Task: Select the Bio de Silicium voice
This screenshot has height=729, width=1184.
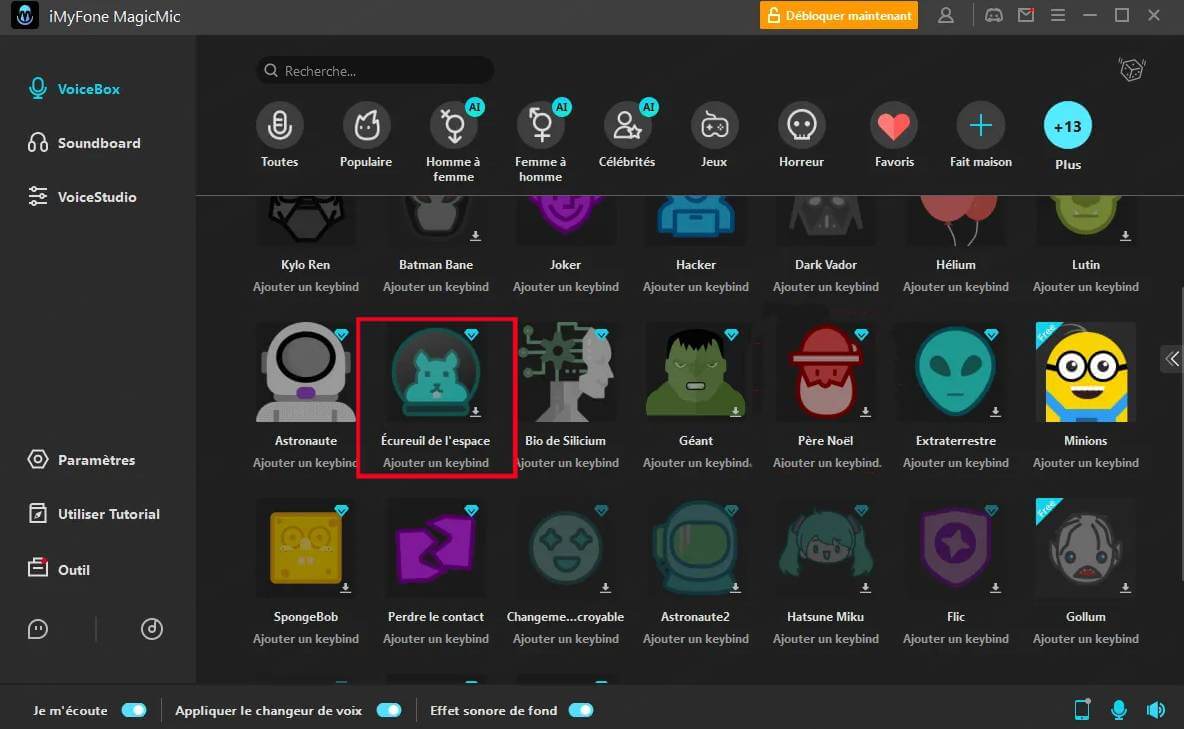Action: (566, 372)
